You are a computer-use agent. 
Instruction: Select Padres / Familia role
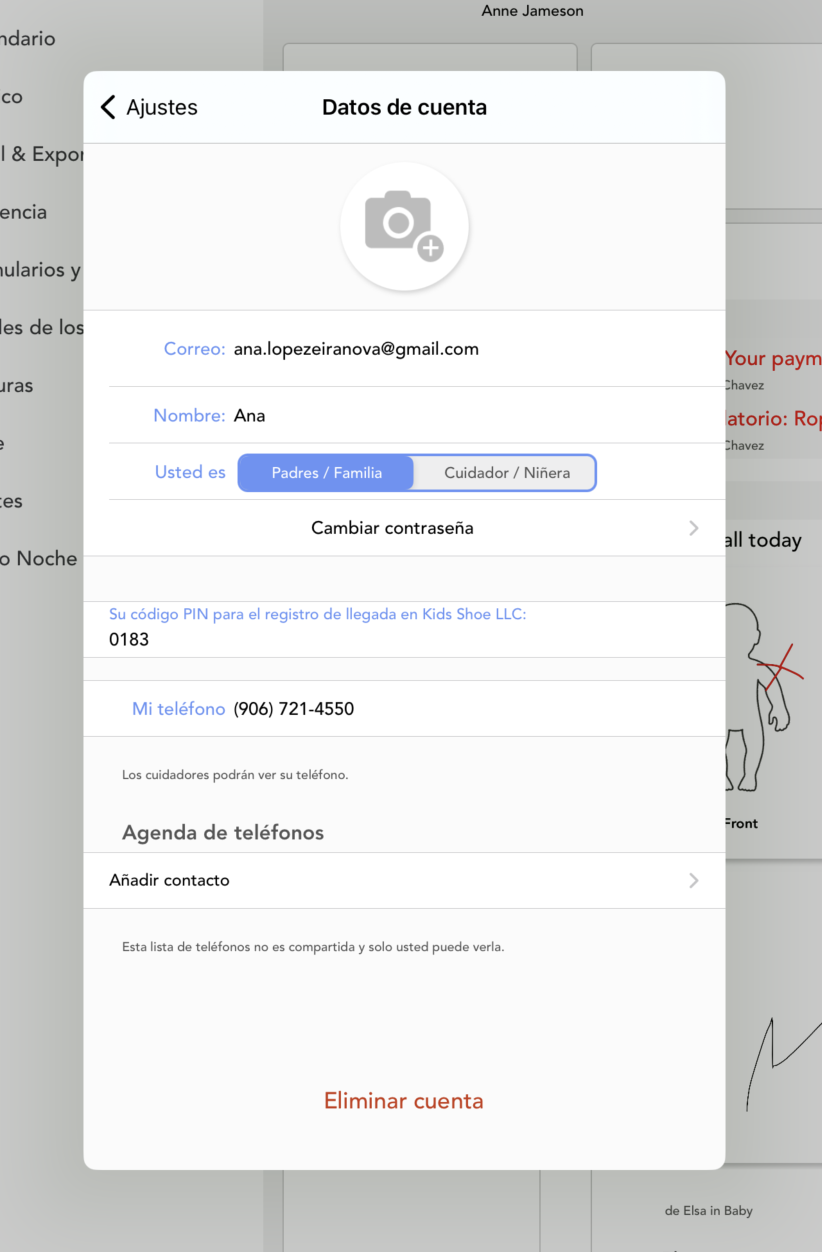point(326,473)
